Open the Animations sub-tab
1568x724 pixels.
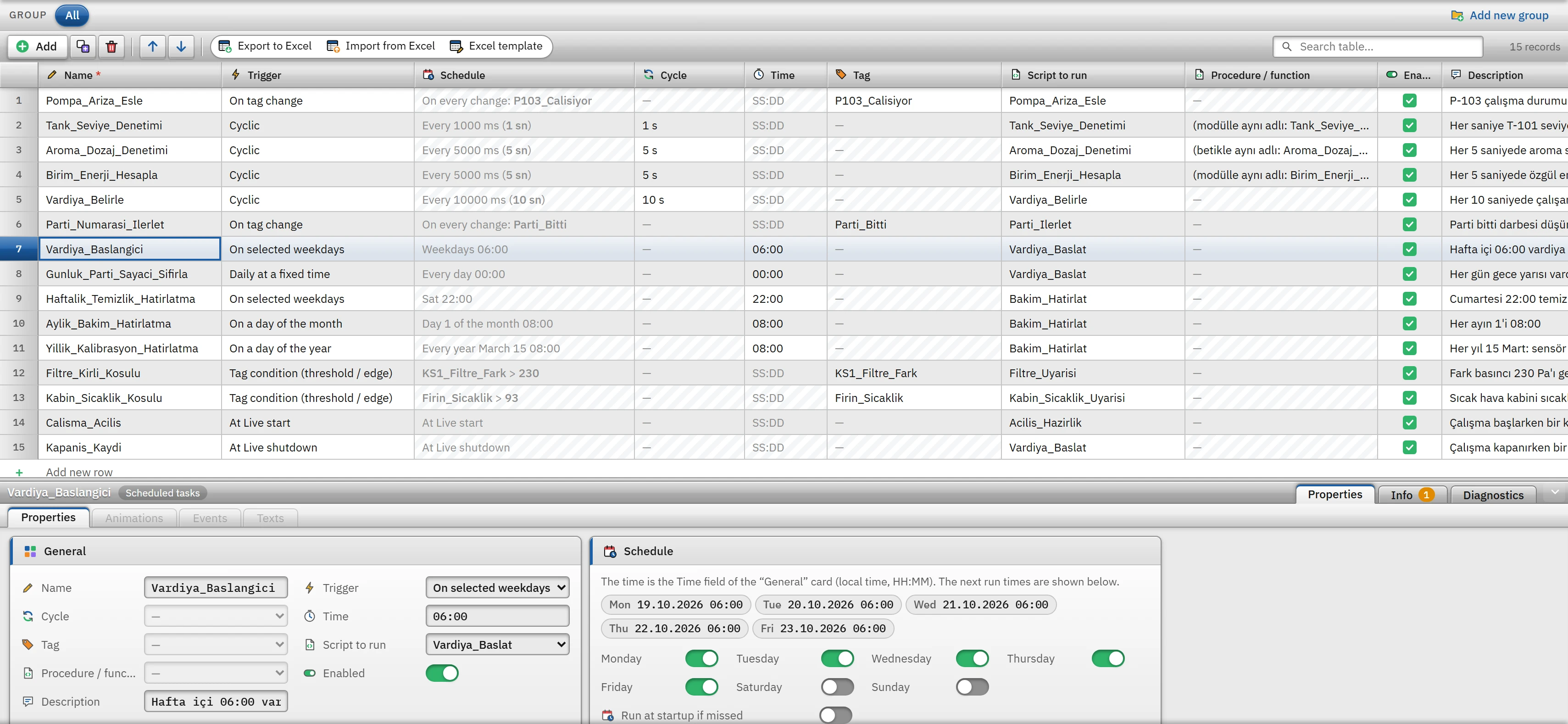[x=134, y=518]
